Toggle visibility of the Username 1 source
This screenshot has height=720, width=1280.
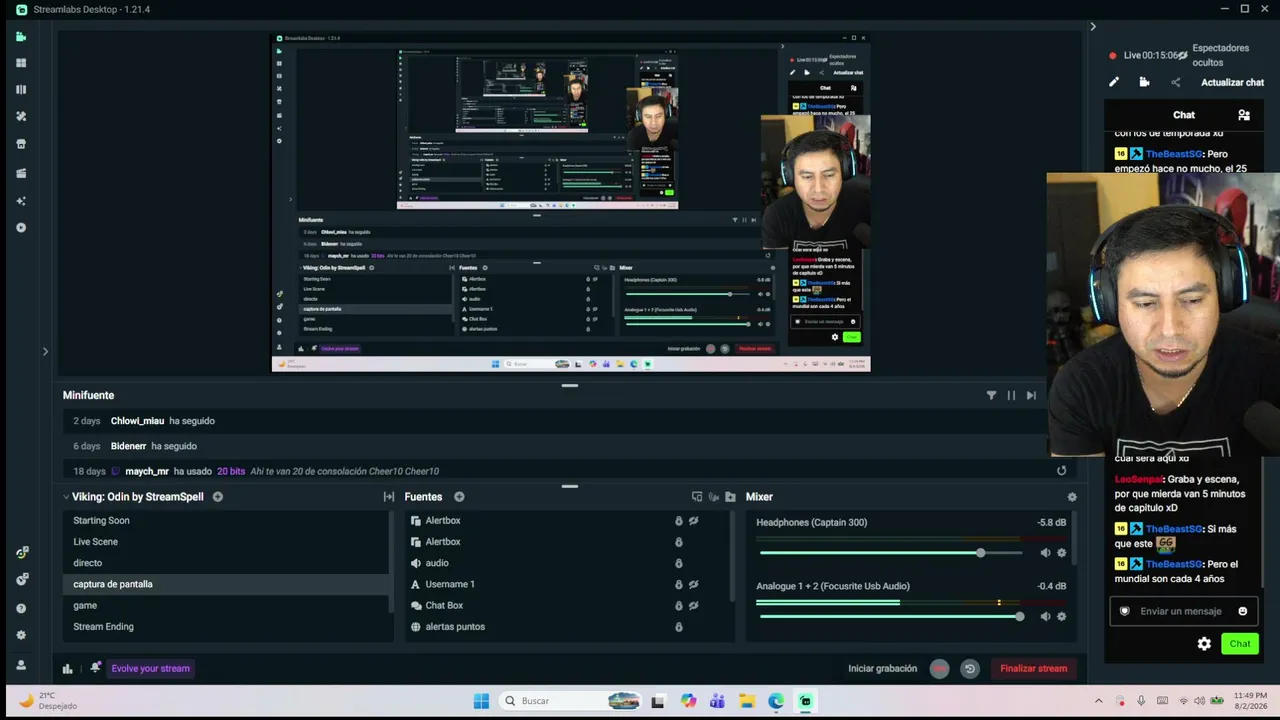693,584
